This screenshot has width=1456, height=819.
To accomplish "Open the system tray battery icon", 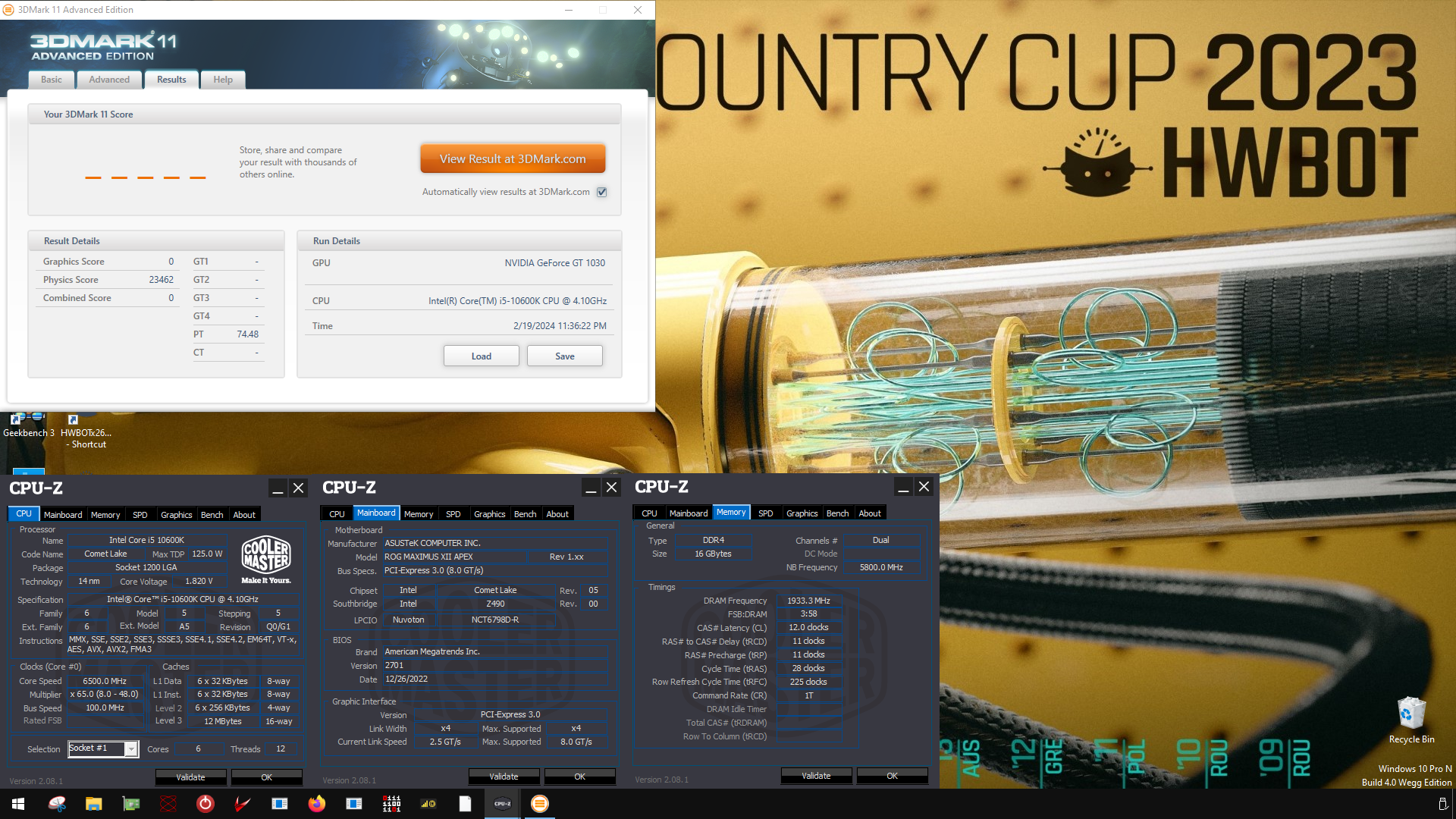I will pyautogui.click(x=1442, y=804).
